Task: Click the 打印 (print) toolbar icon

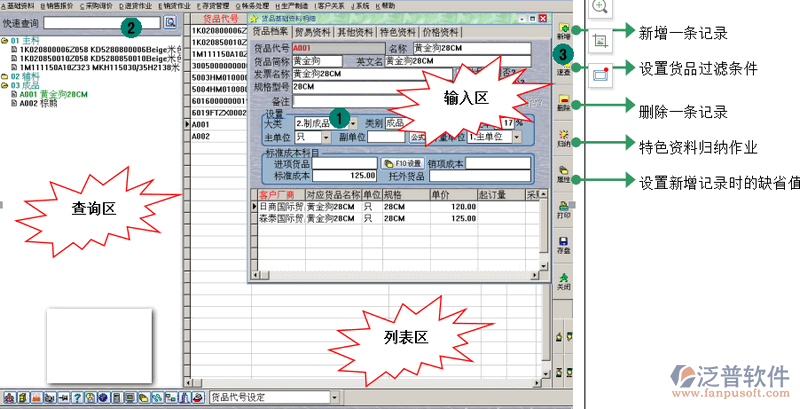Action: click(x=563, y=210)
